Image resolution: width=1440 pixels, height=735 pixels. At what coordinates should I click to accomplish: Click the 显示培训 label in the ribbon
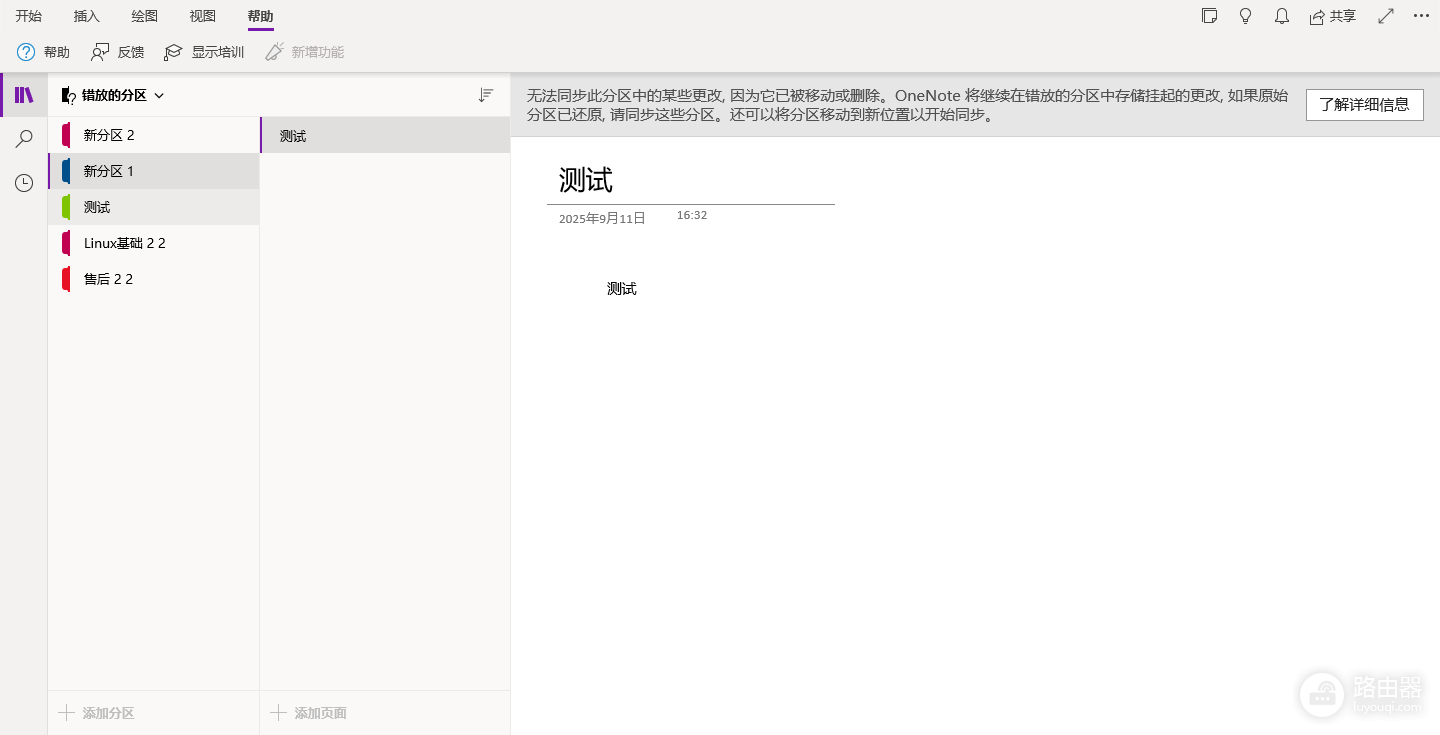(218, 52)
